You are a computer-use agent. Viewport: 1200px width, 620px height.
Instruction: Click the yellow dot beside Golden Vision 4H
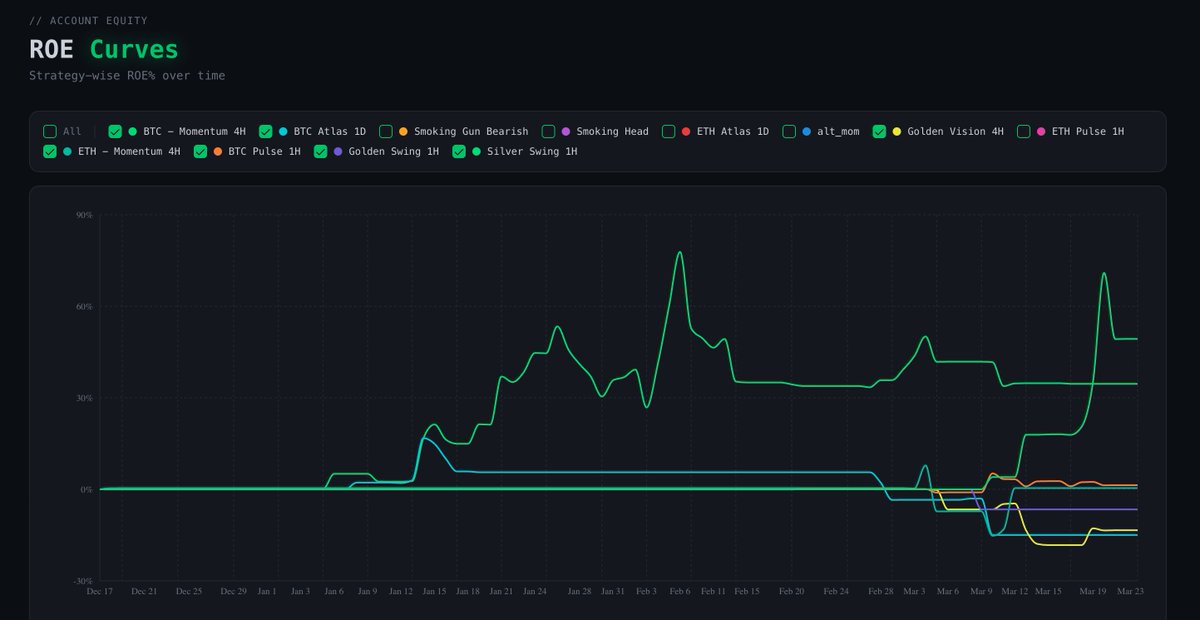(x=897, y=131)
